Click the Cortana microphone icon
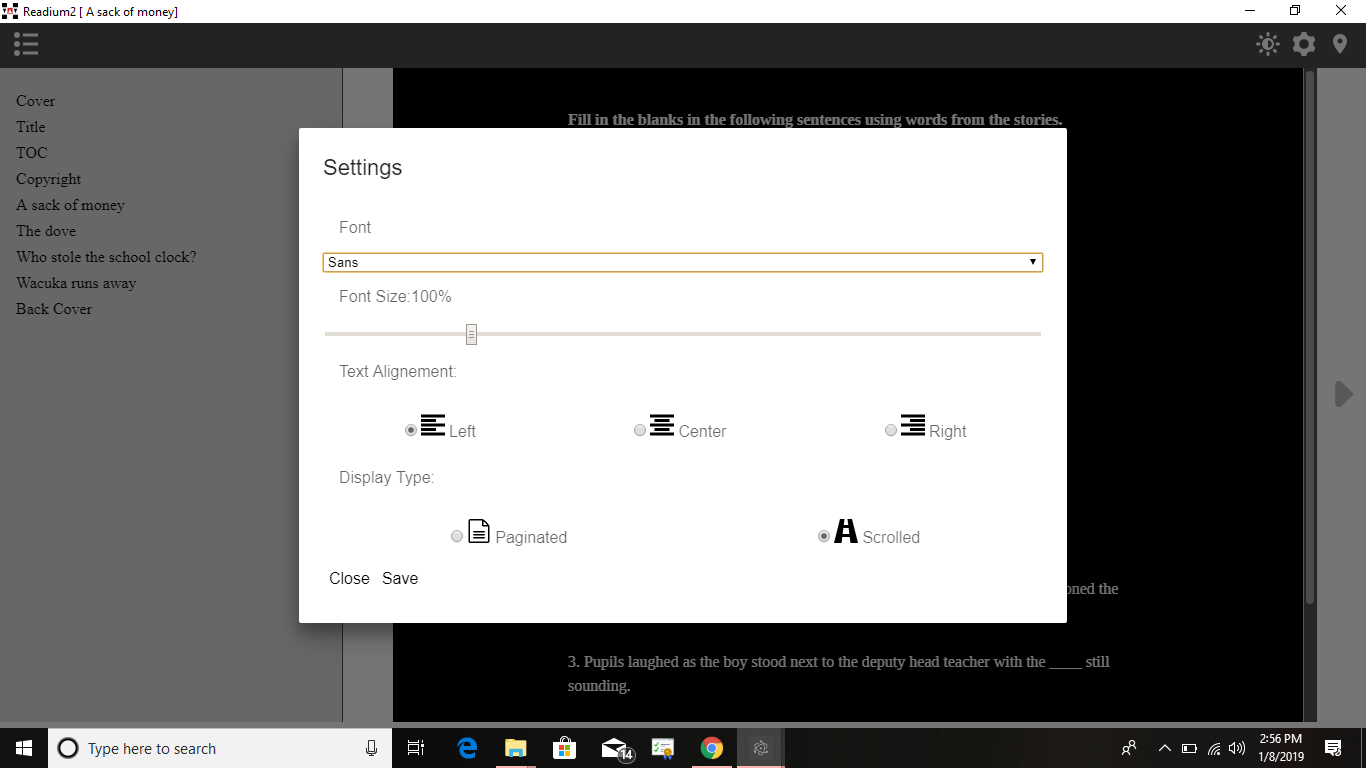The height and width of the screenshot is (768, 1366). point(372,748)
